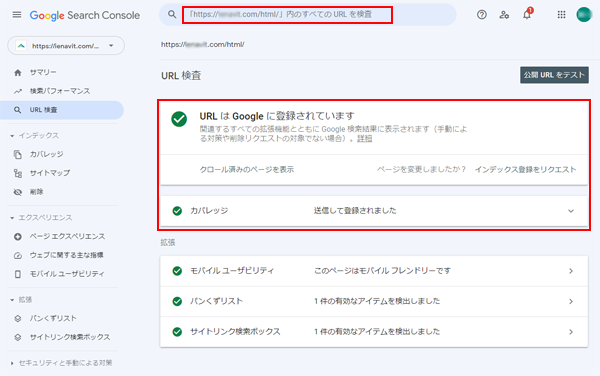Expand the カバレッジ row chevron
This screenshot has width=600, height=376.
[571, 211]
